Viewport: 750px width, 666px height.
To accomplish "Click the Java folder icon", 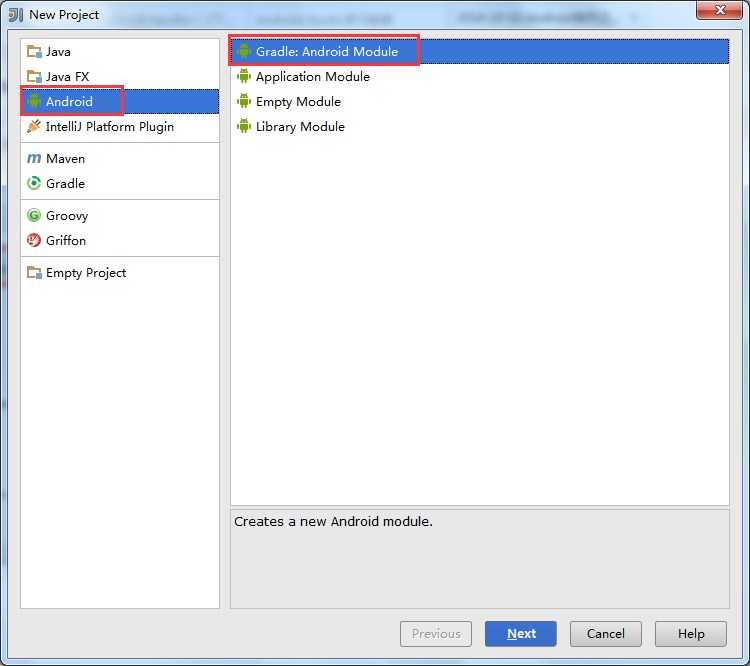I will [34, 51].
